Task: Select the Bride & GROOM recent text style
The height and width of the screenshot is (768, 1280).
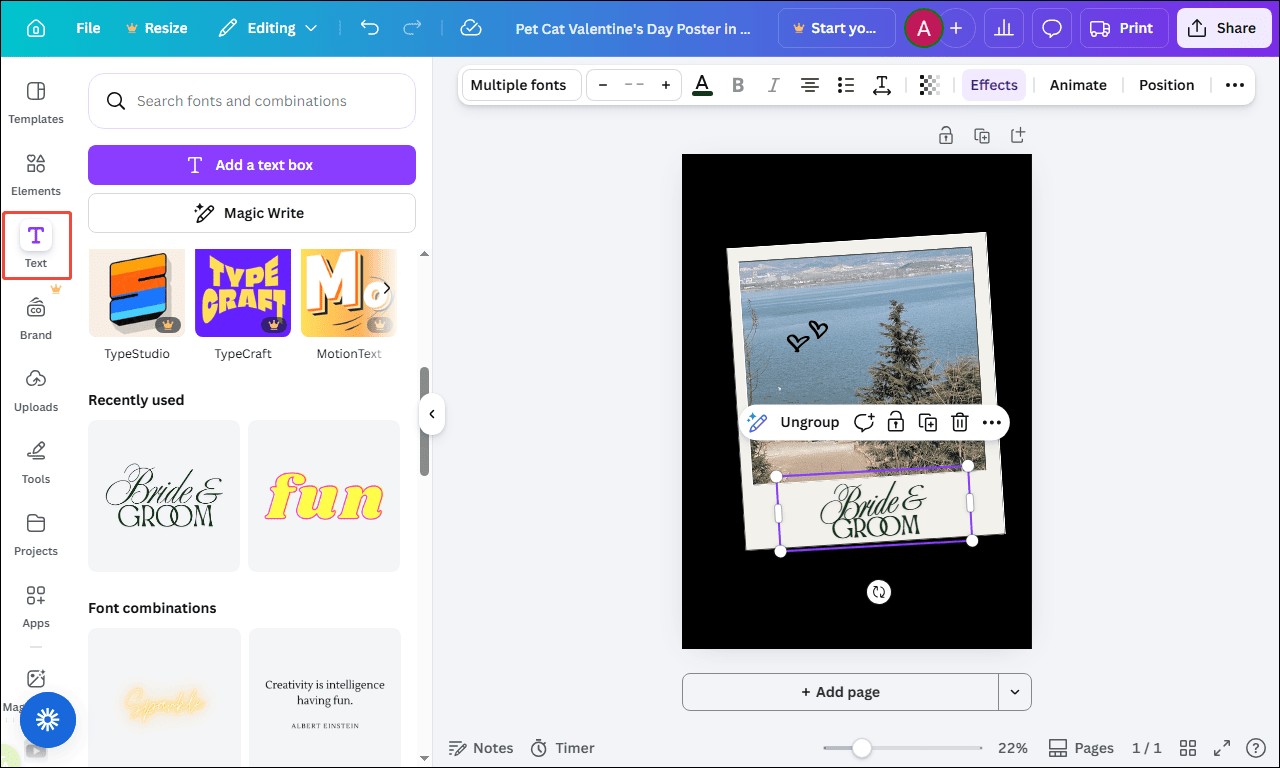Action: click(x=163, y=495)
